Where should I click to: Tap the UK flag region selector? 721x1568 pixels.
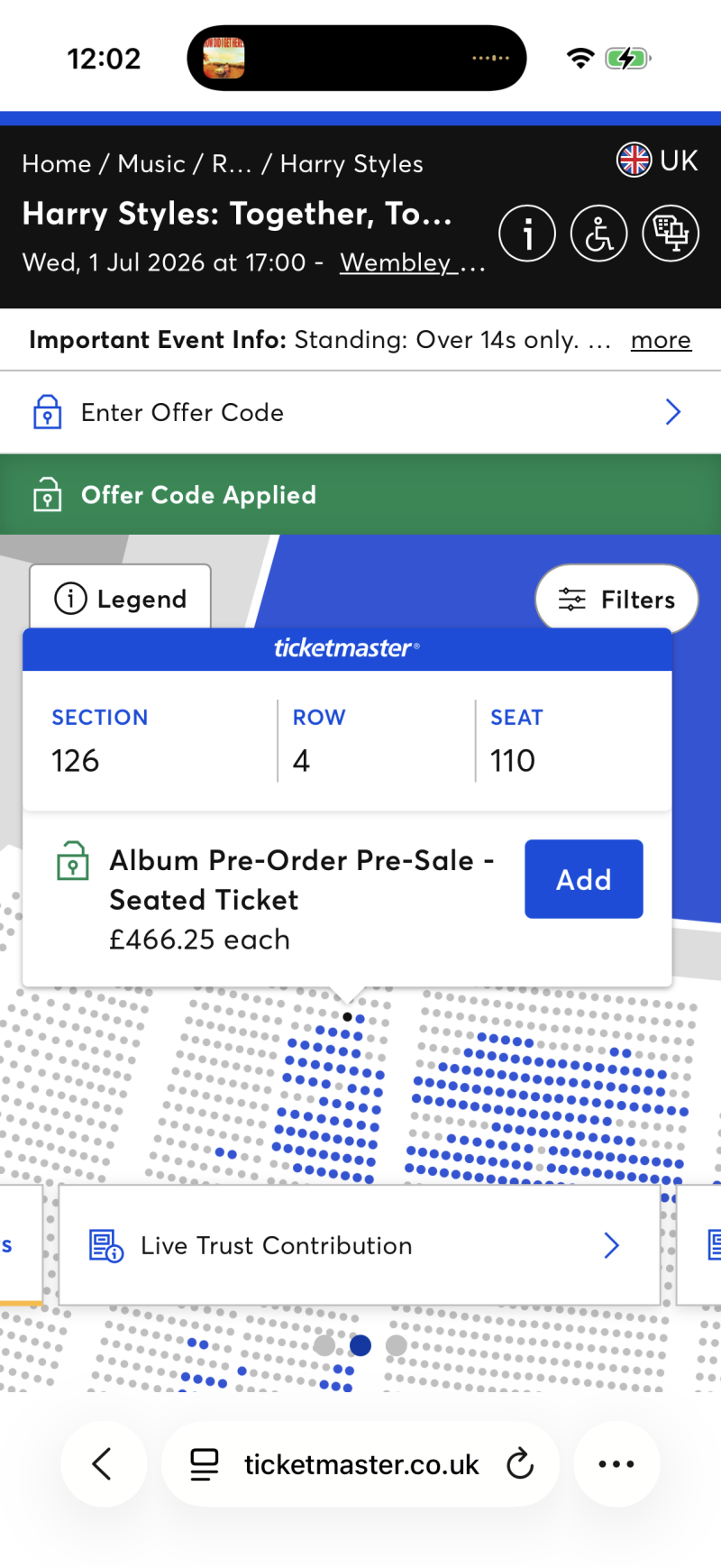[658, 160]
